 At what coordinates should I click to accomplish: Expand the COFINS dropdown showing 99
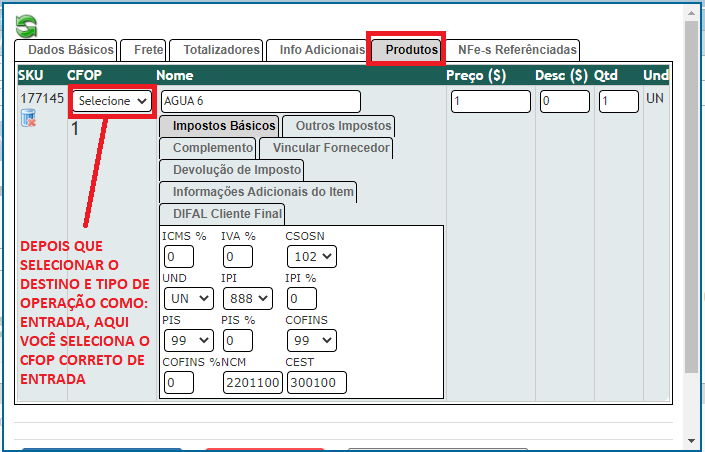pos(312,340)
